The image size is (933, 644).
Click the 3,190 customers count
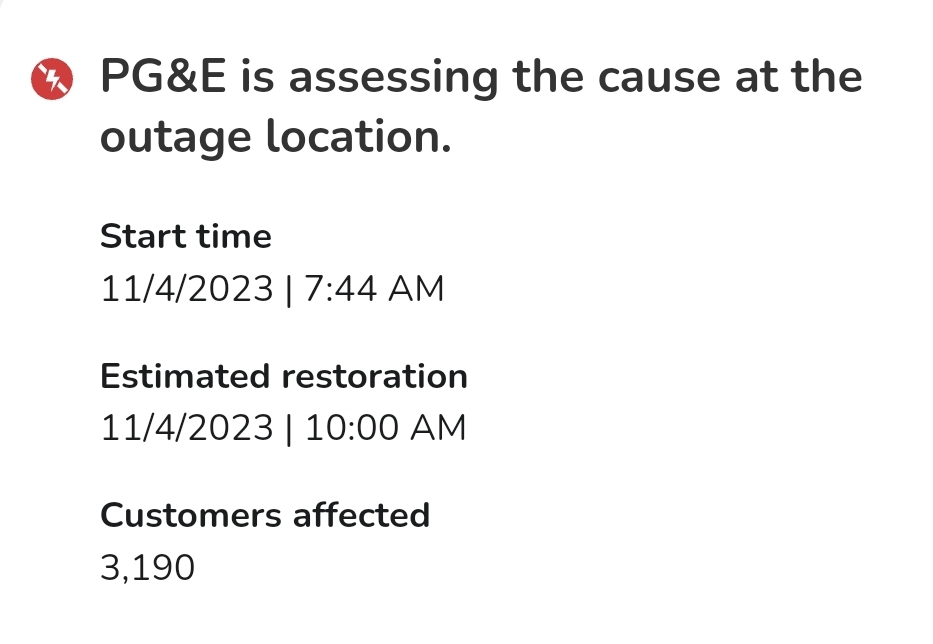[x=148, y=568]
